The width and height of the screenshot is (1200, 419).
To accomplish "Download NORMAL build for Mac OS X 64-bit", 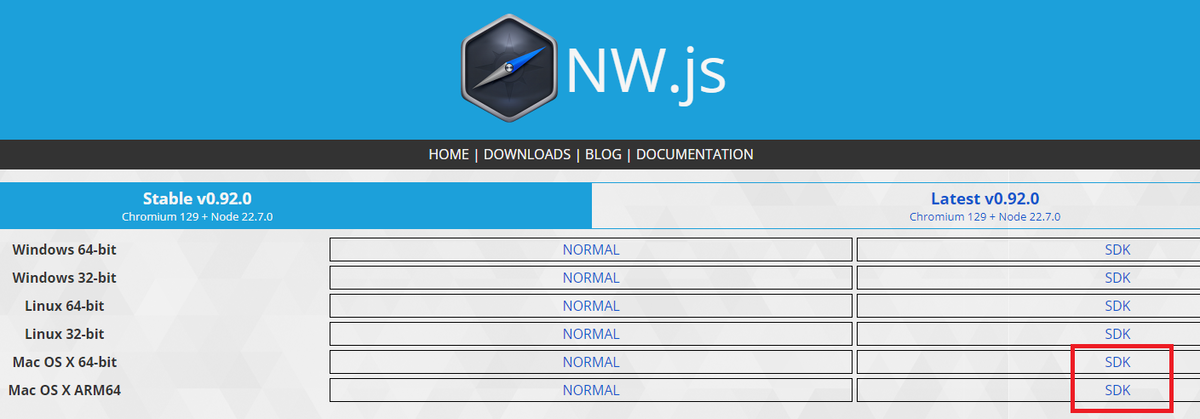I will 591,361.
